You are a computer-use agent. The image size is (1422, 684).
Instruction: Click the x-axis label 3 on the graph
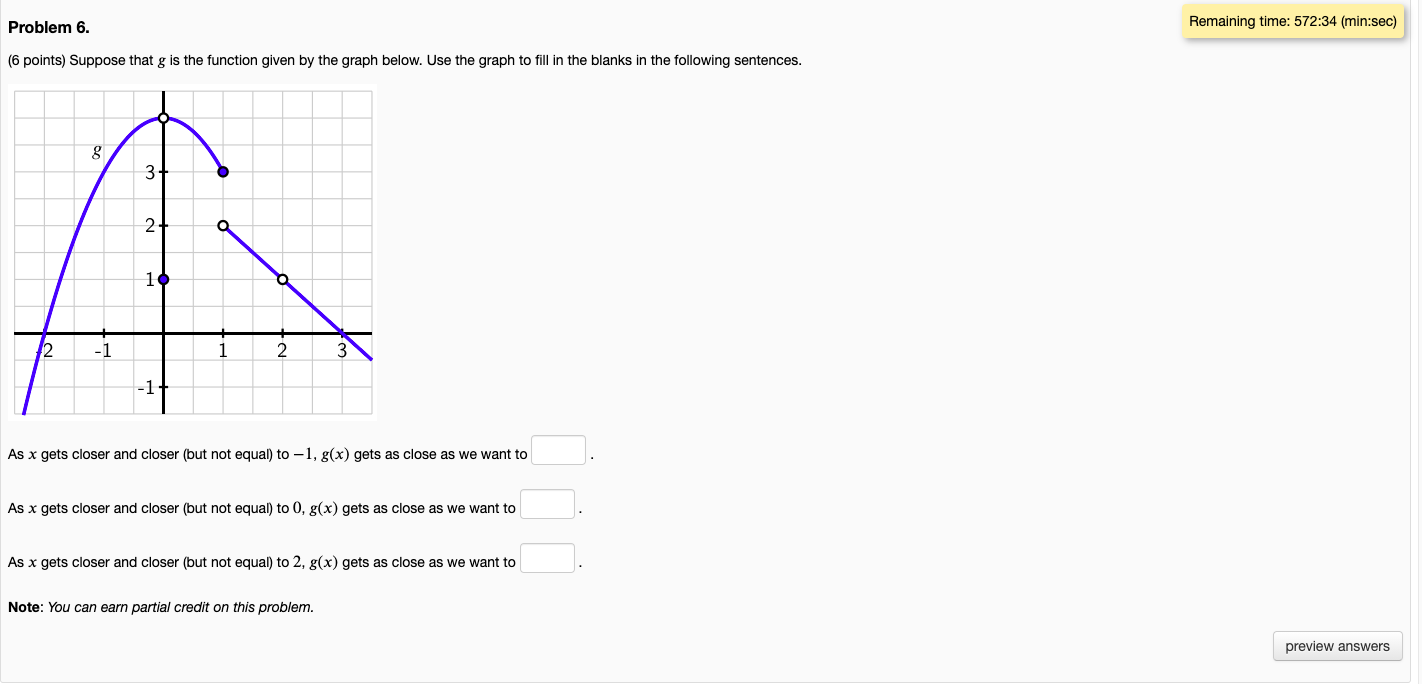(x=341, y=350)
